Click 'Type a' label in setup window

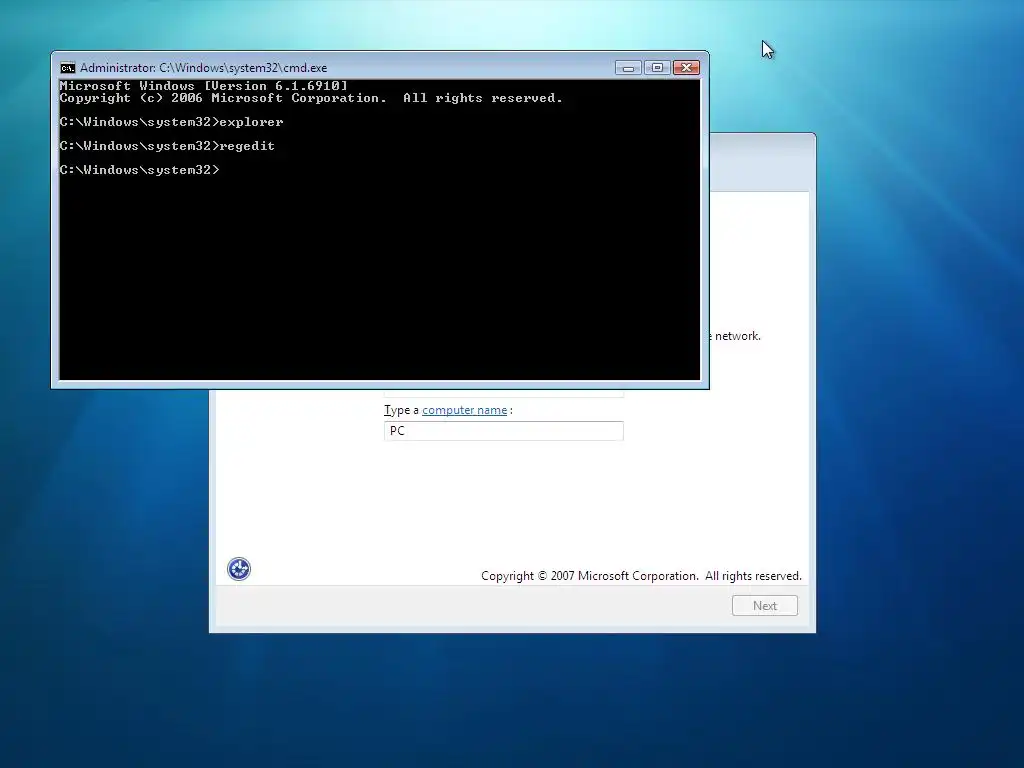402,410
